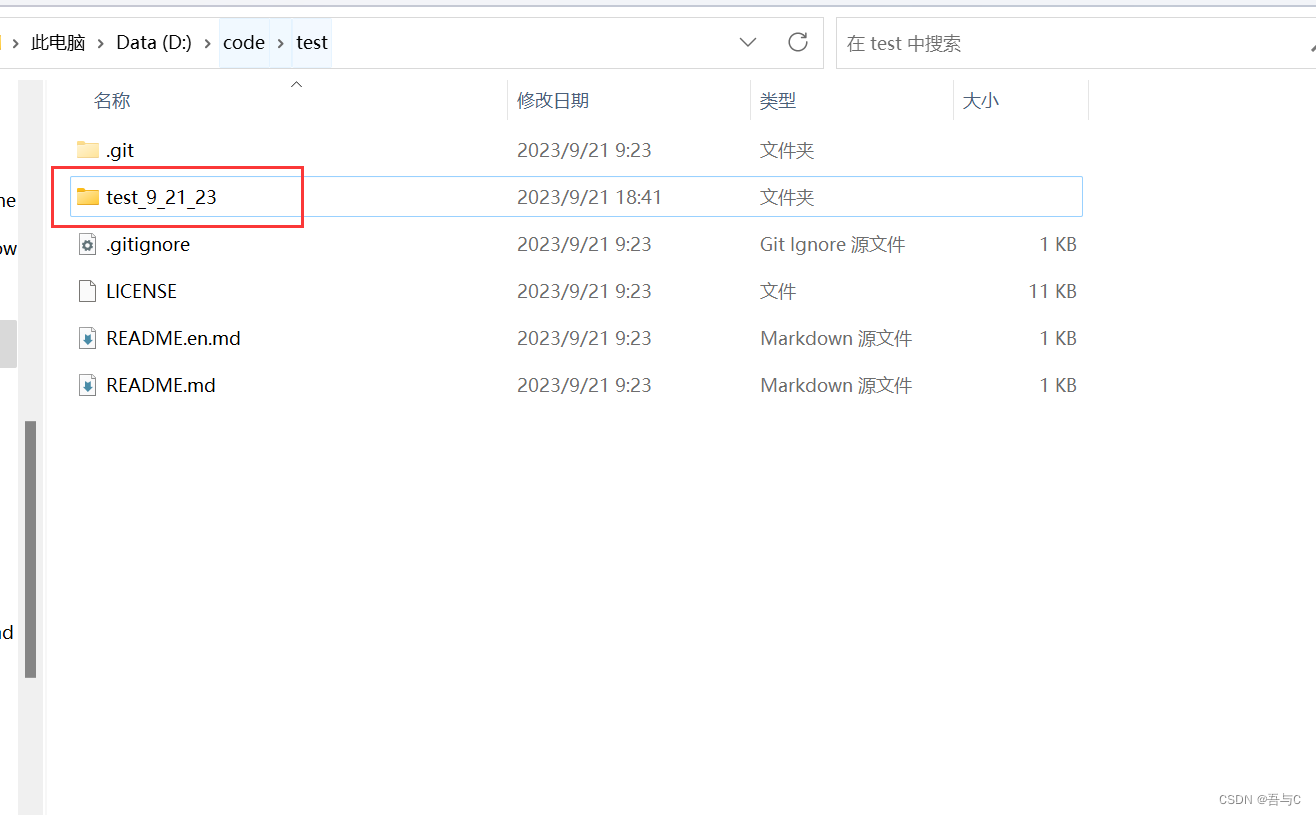Navigate to Data (D:) breadcrumb
The width and height of the screenshot is (1316, 815).
click(x=154, y=43)
